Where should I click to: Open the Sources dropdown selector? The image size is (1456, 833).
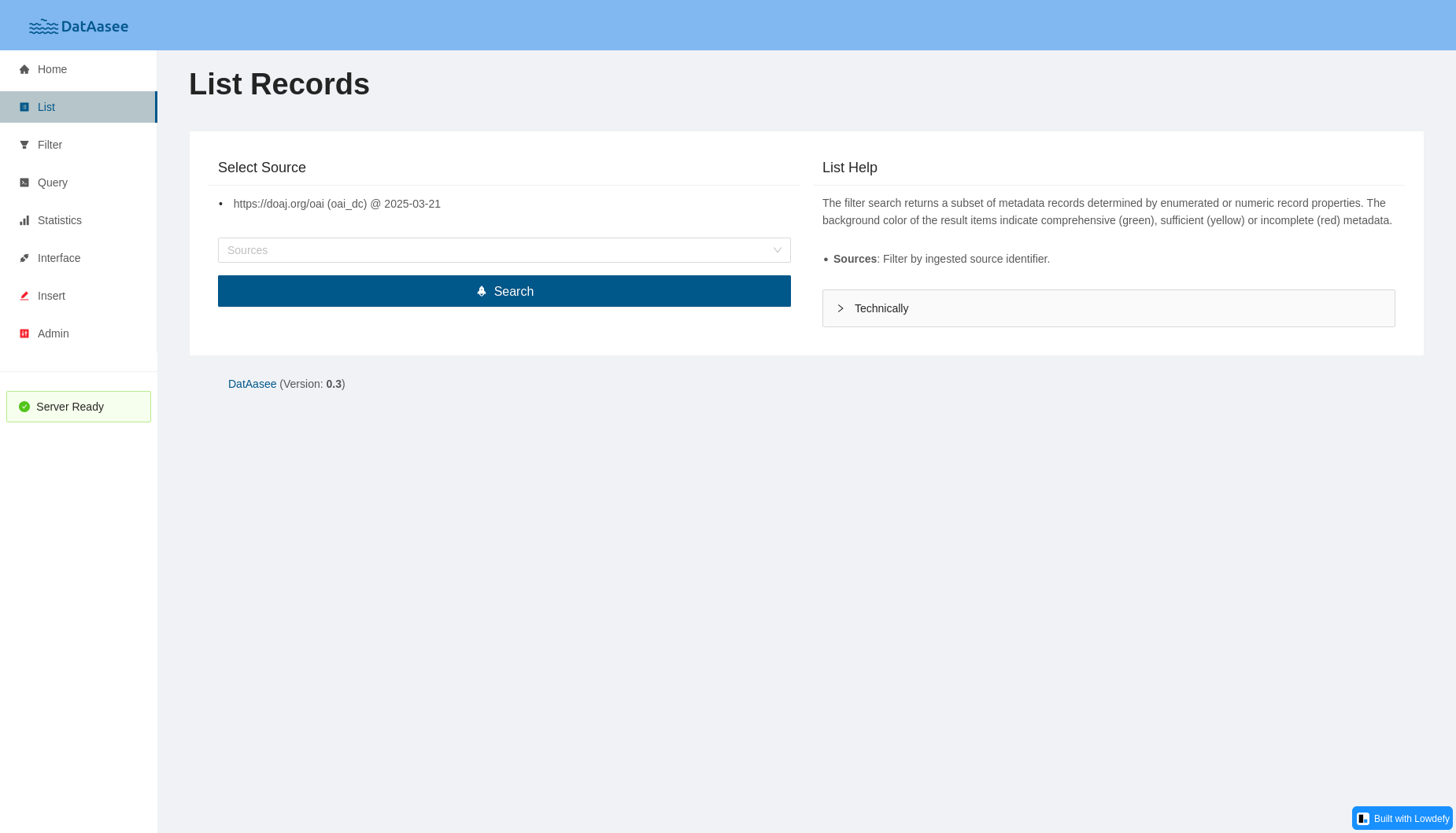[x=504, y=250]
